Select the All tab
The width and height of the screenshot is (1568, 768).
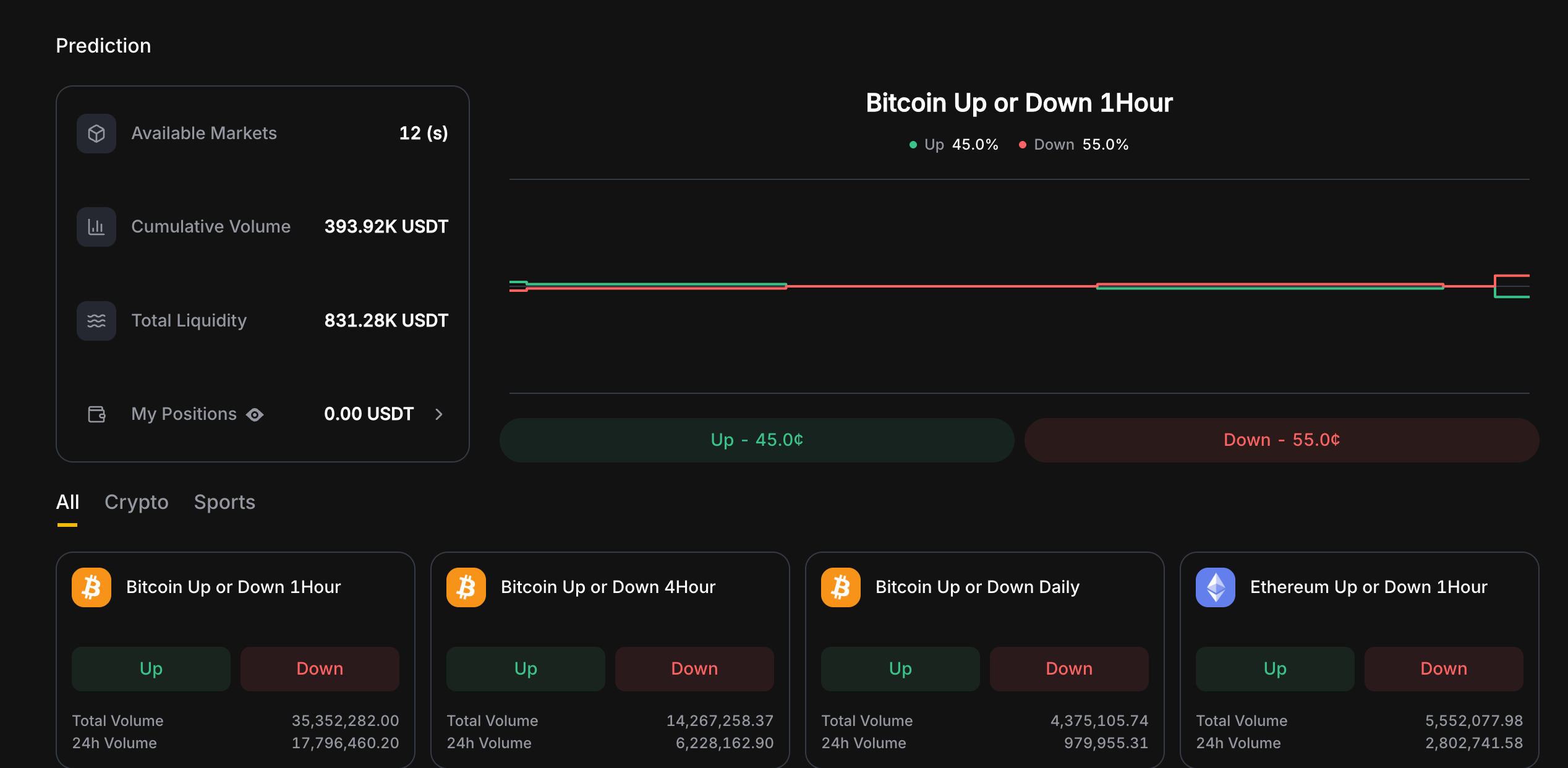(67, 502)
